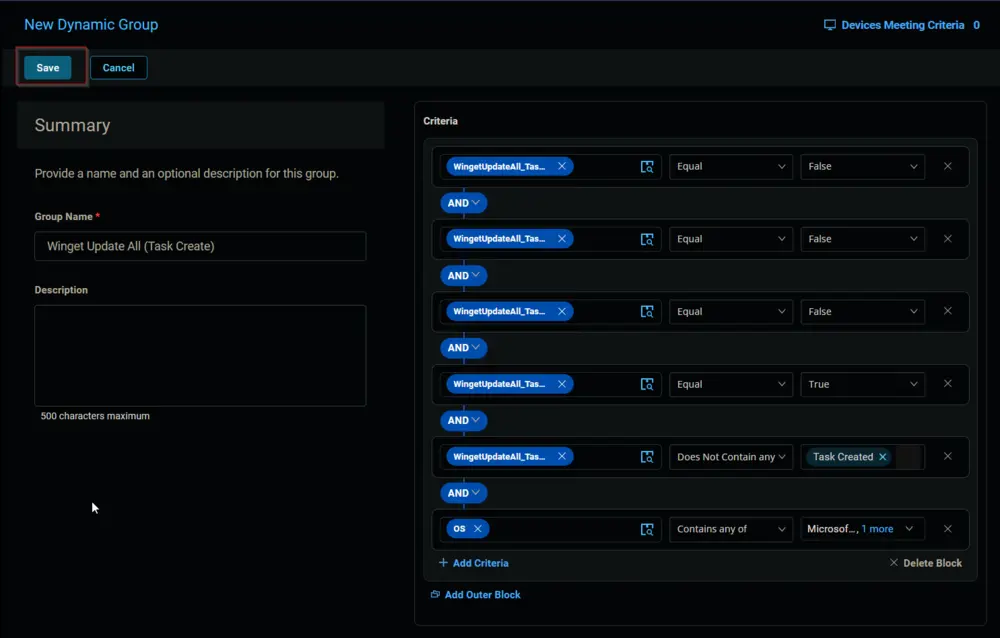
Task: Open the Contains any of dropdown
Action: tap(731, 529)
